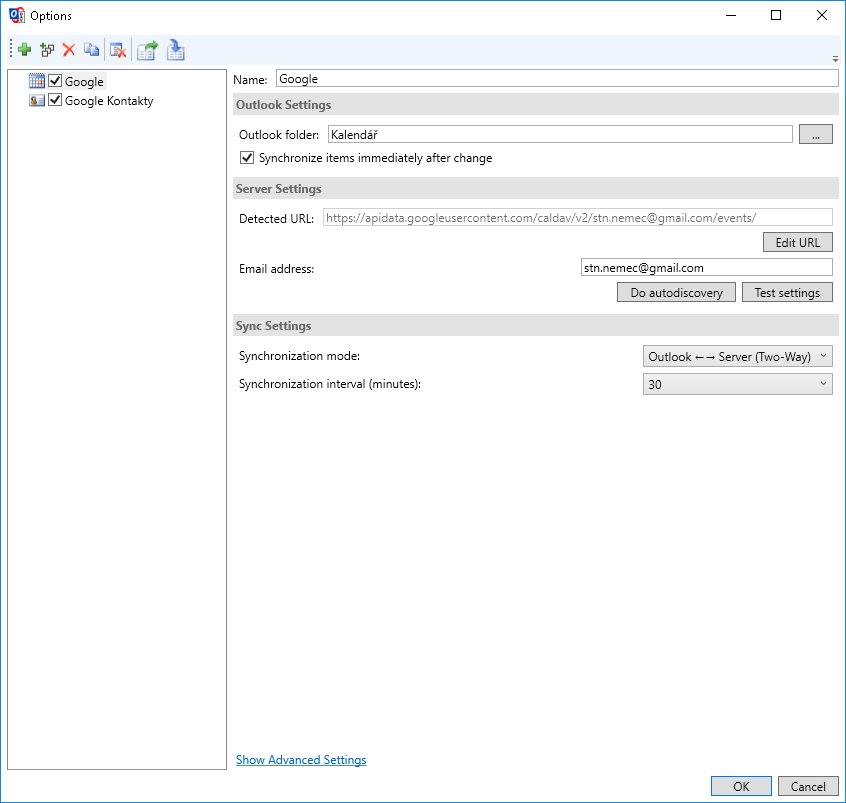Select the Google calendar profile in the tree
This screenshot has width=846, height=803.
click(84, 81)
